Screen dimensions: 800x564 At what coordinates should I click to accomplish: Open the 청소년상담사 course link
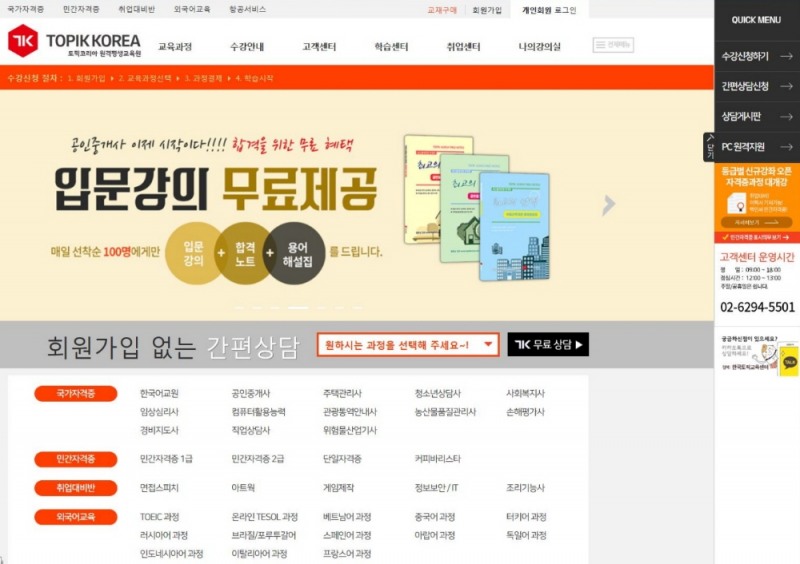(x=438, y=394)
